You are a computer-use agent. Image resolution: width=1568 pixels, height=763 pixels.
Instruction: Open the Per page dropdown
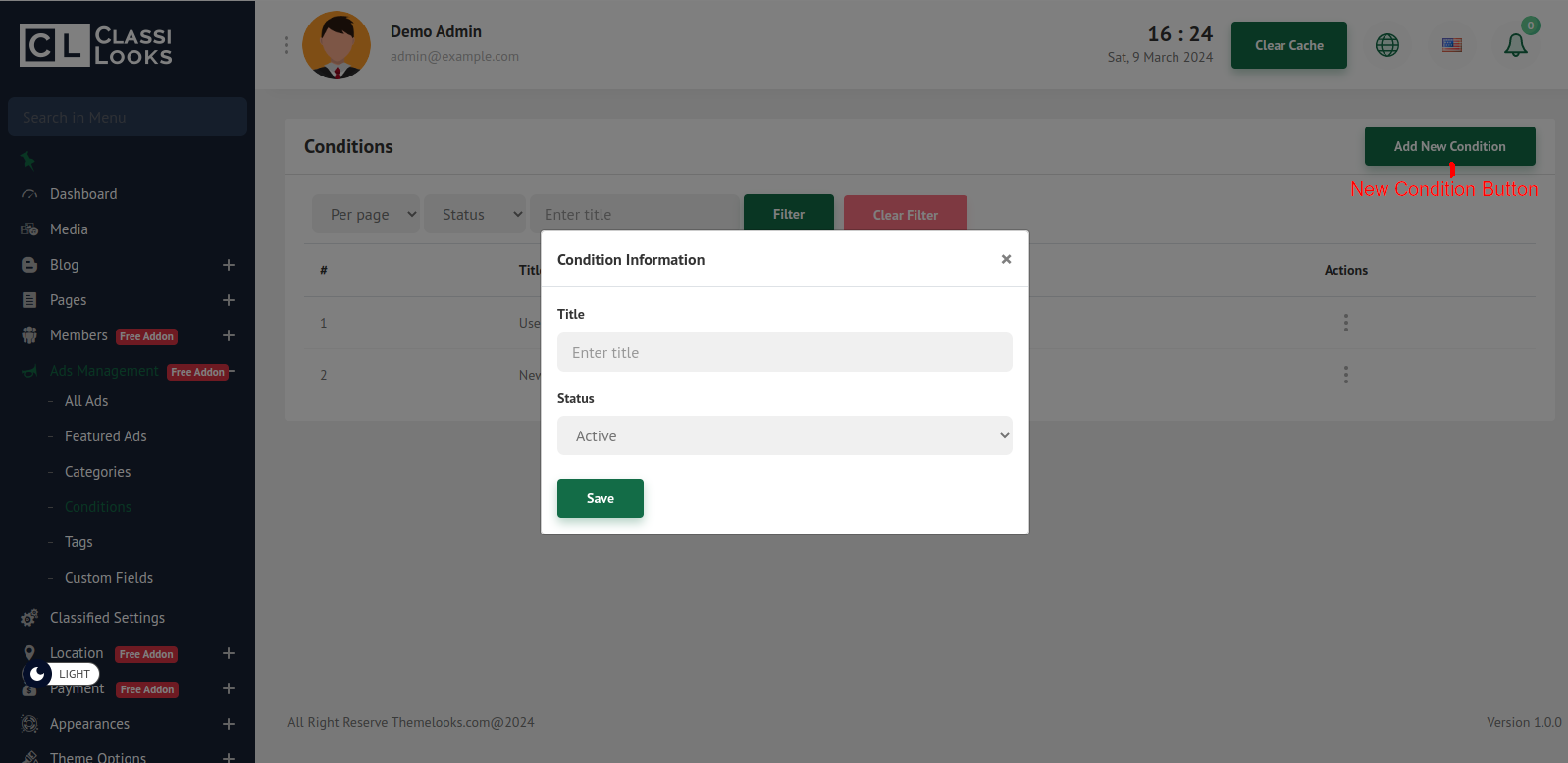coord(366,214)
